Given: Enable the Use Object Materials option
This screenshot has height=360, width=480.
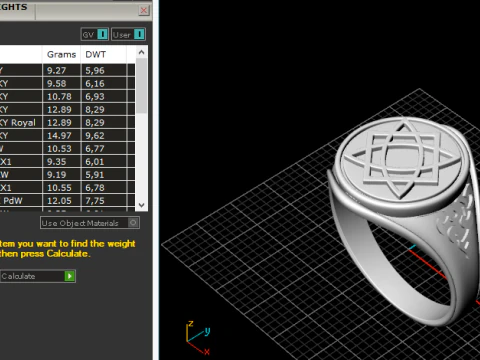Looking at the screenshot, I should 90,223.
